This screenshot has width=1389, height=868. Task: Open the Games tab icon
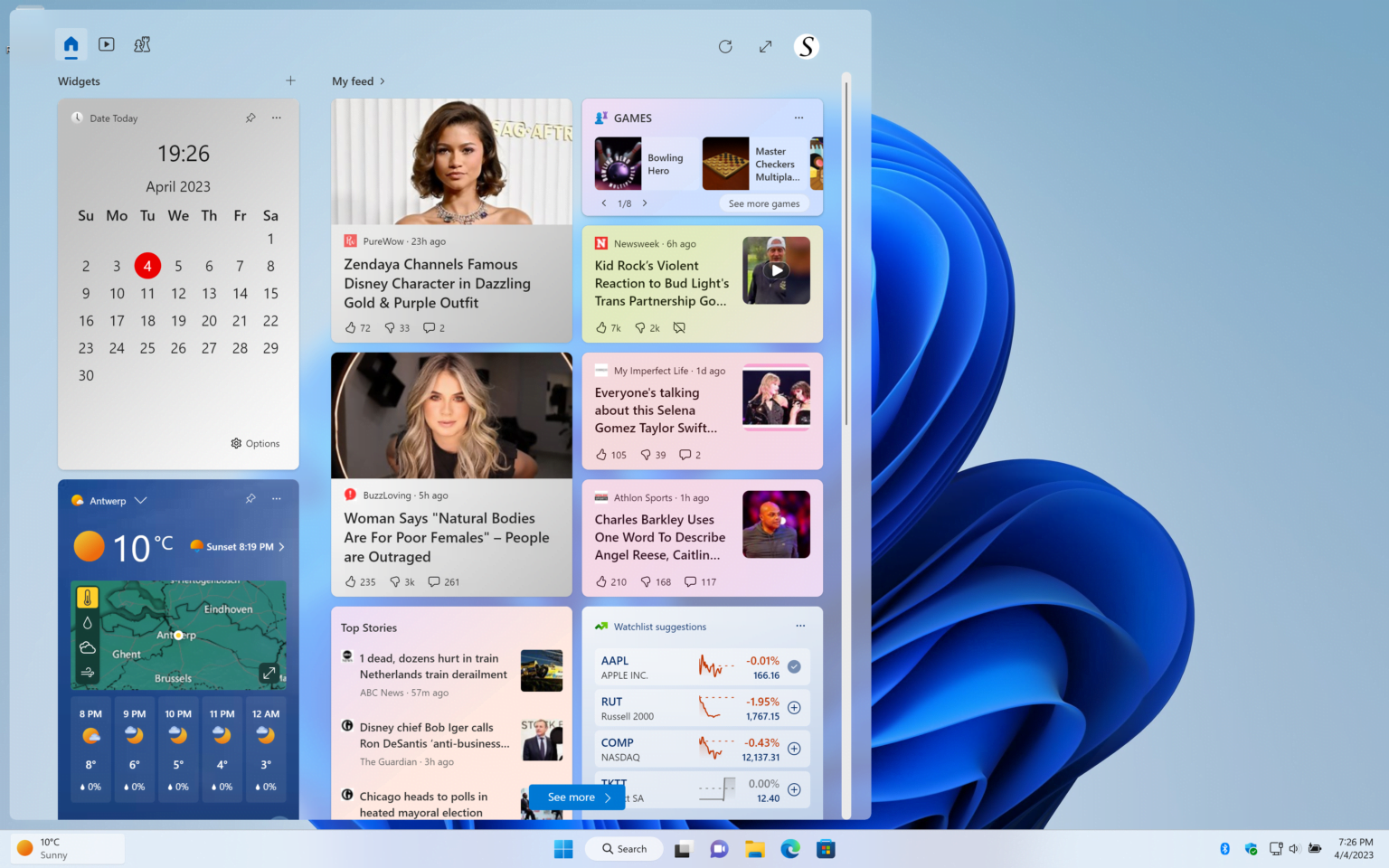[142, 44]
